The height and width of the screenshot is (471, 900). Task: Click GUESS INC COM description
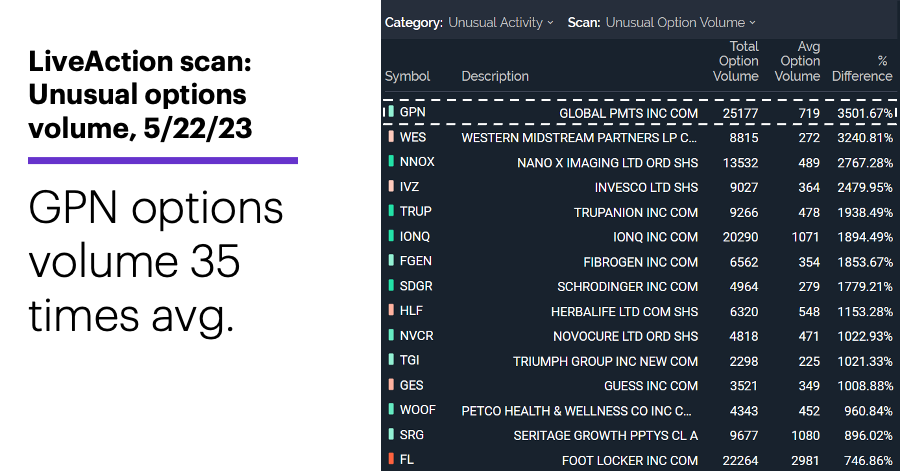coord(651,386)
